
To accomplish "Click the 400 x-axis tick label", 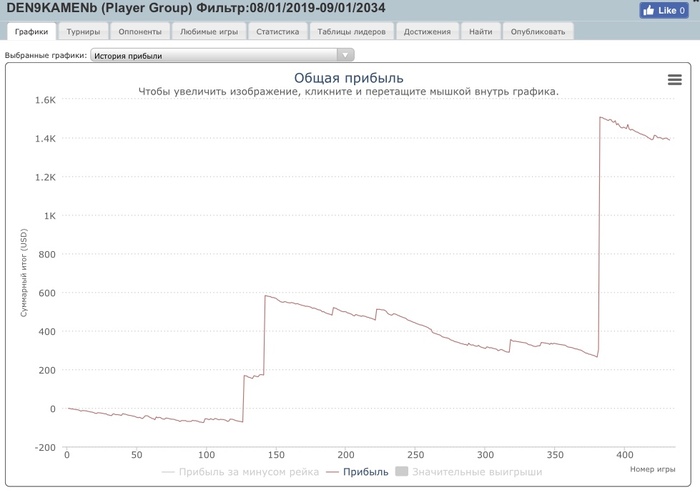I will 625,455.
